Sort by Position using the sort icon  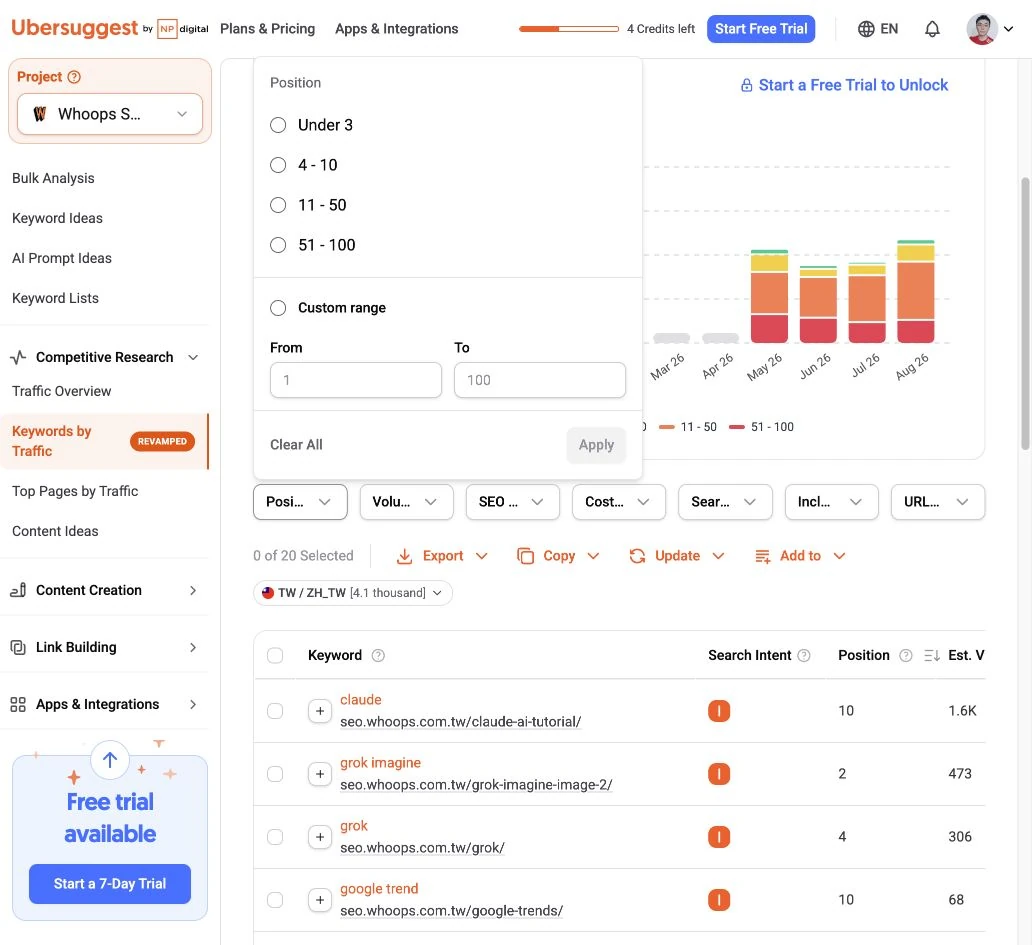point(931,655)
